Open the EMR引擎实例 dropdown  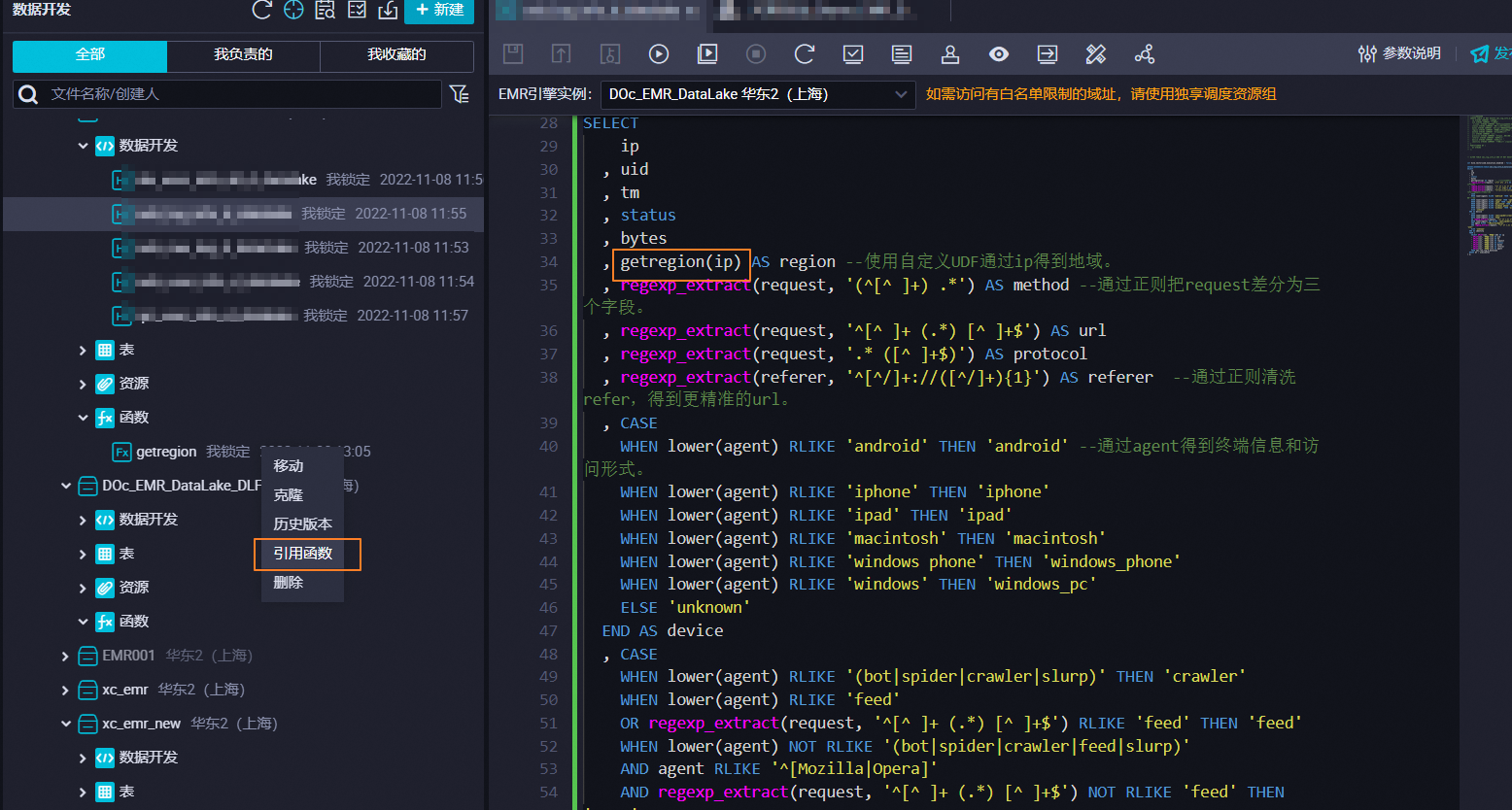click(758, 94)
